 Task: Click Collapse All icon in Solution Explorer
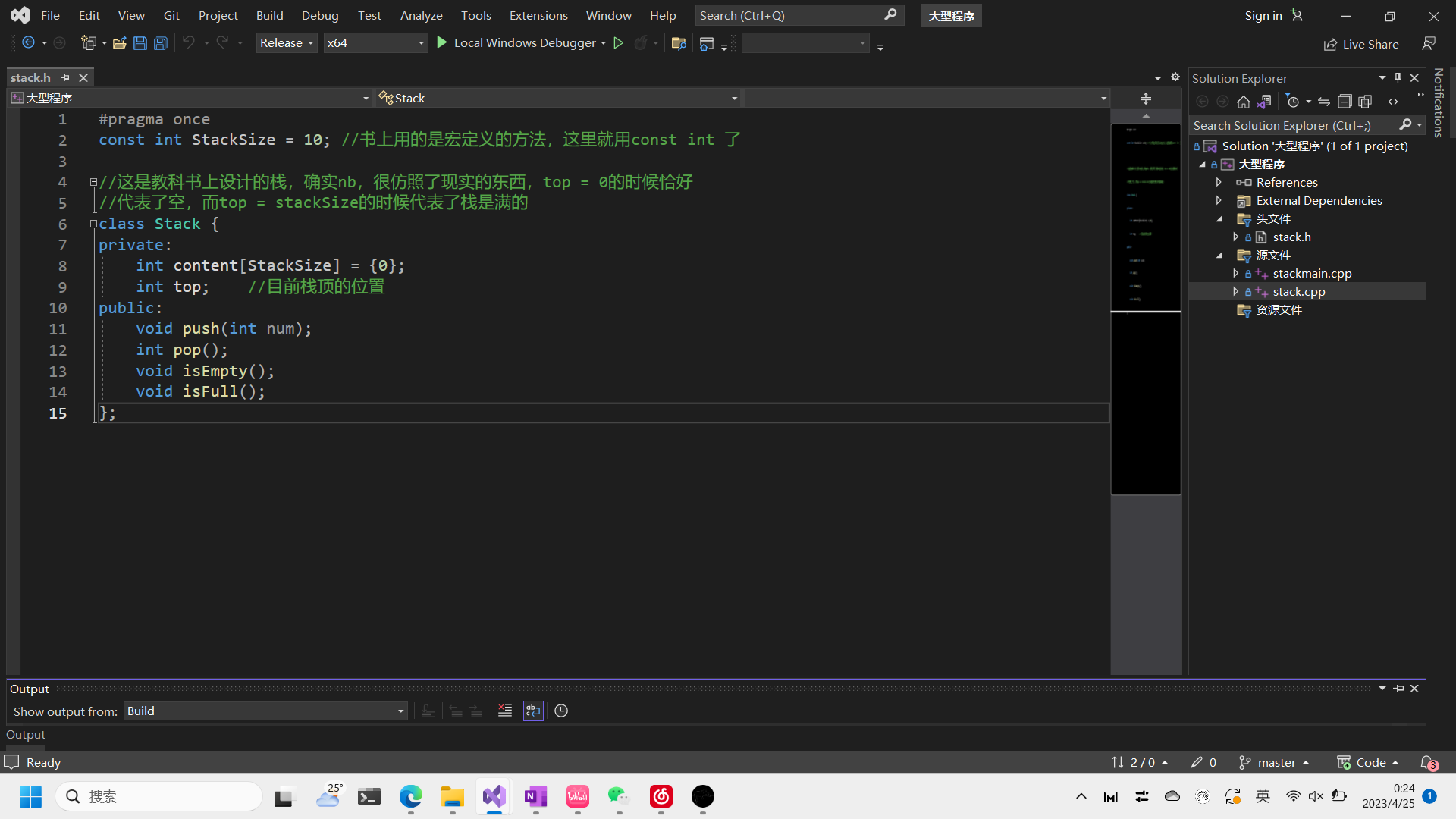click(1345, 102)
